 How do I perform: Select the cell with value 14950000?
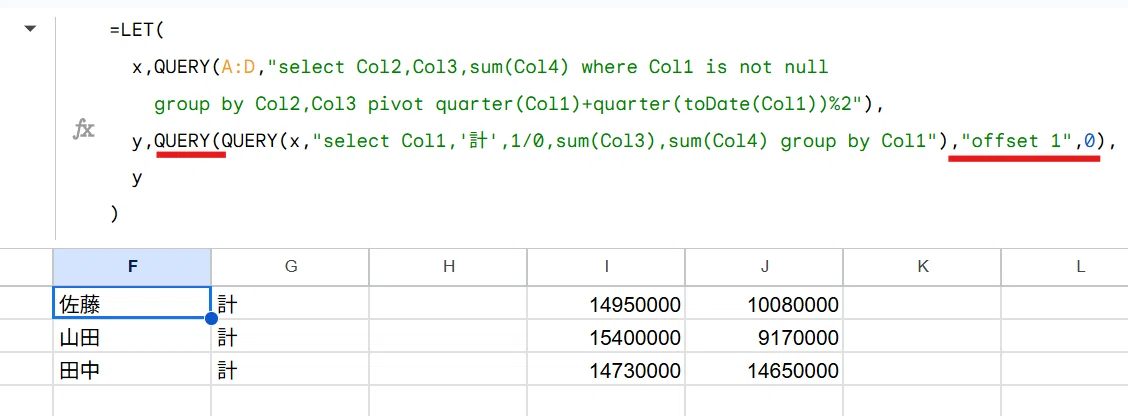coord(606,304)
